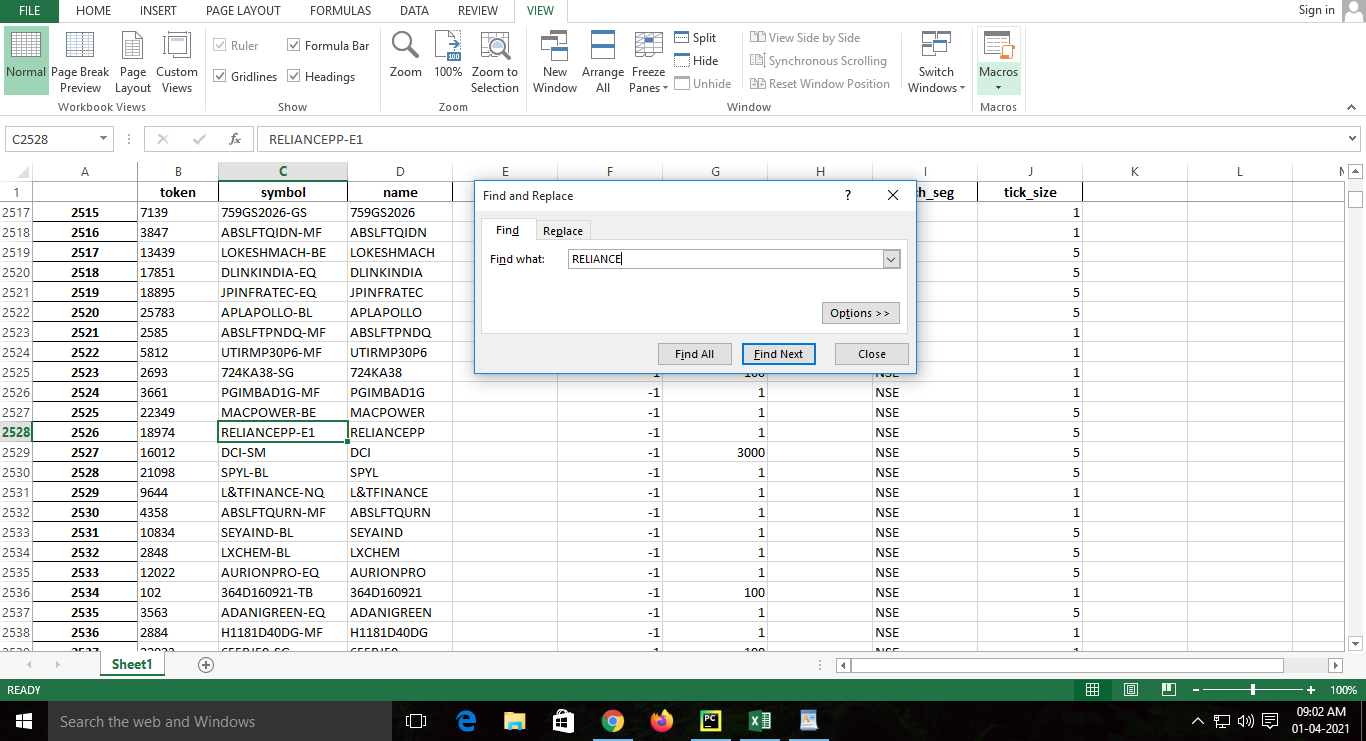Open Firefox from taskbar
This screenshot has height=741, width=1366.
point(662,721)
